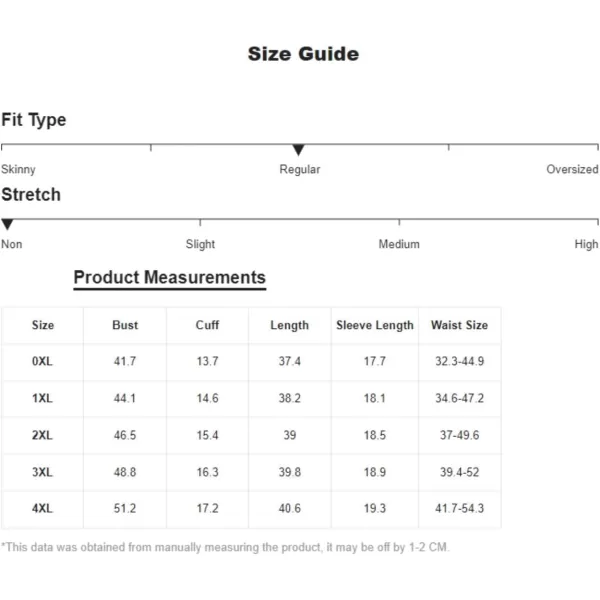
Task: Click the 4XL size row label
Action: tap(42, 509)
